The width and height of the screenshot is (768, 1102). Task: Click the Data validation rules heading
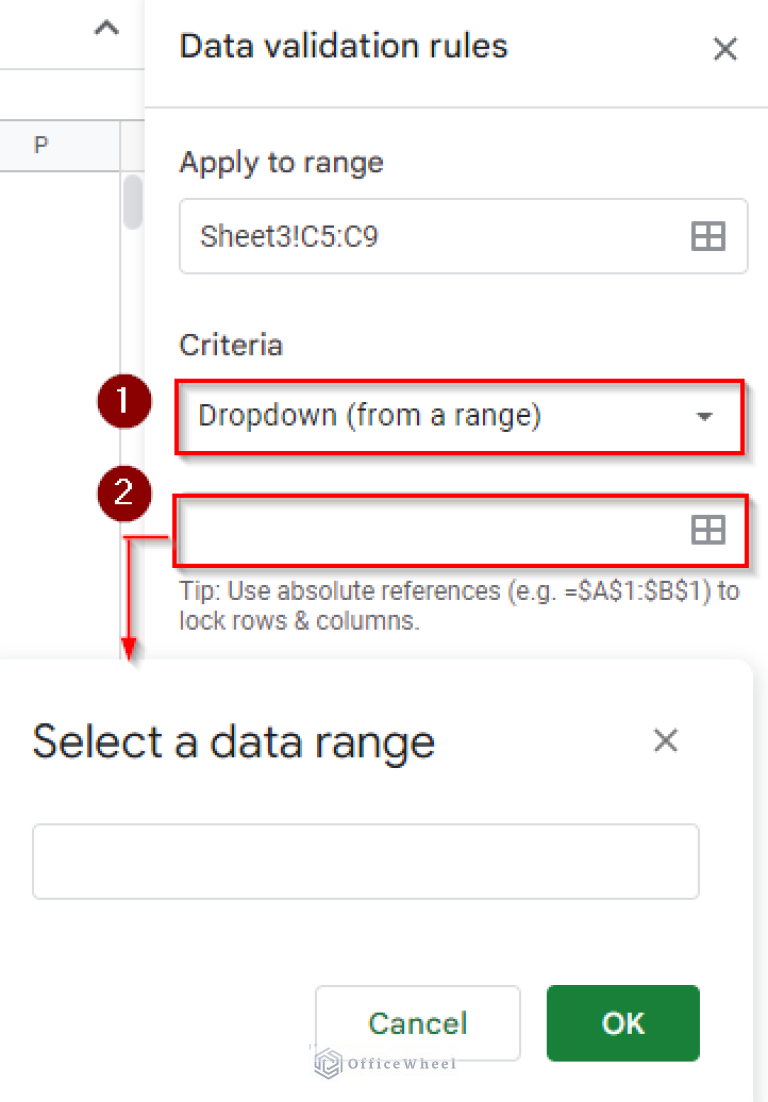pos(343,47)
